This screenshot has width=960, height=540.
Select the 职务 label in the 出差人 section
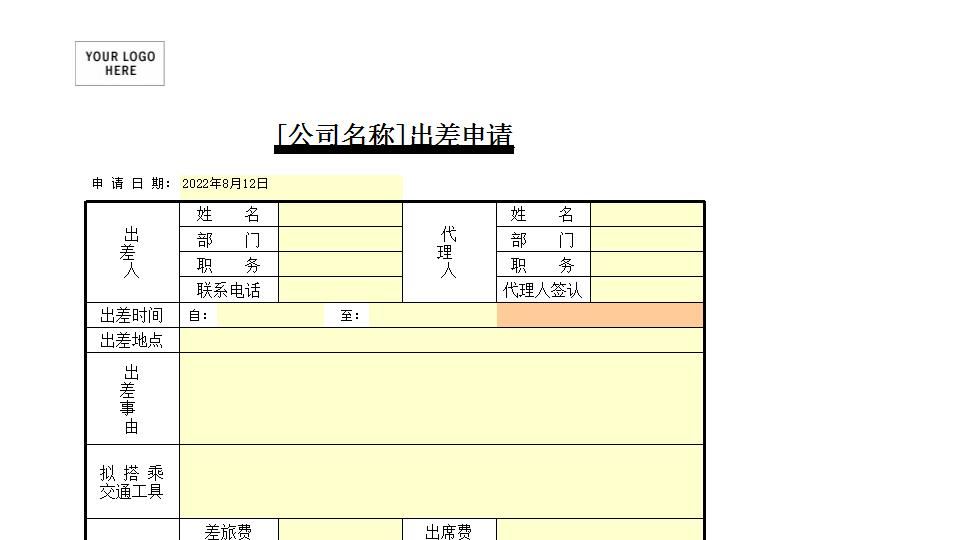229,264
